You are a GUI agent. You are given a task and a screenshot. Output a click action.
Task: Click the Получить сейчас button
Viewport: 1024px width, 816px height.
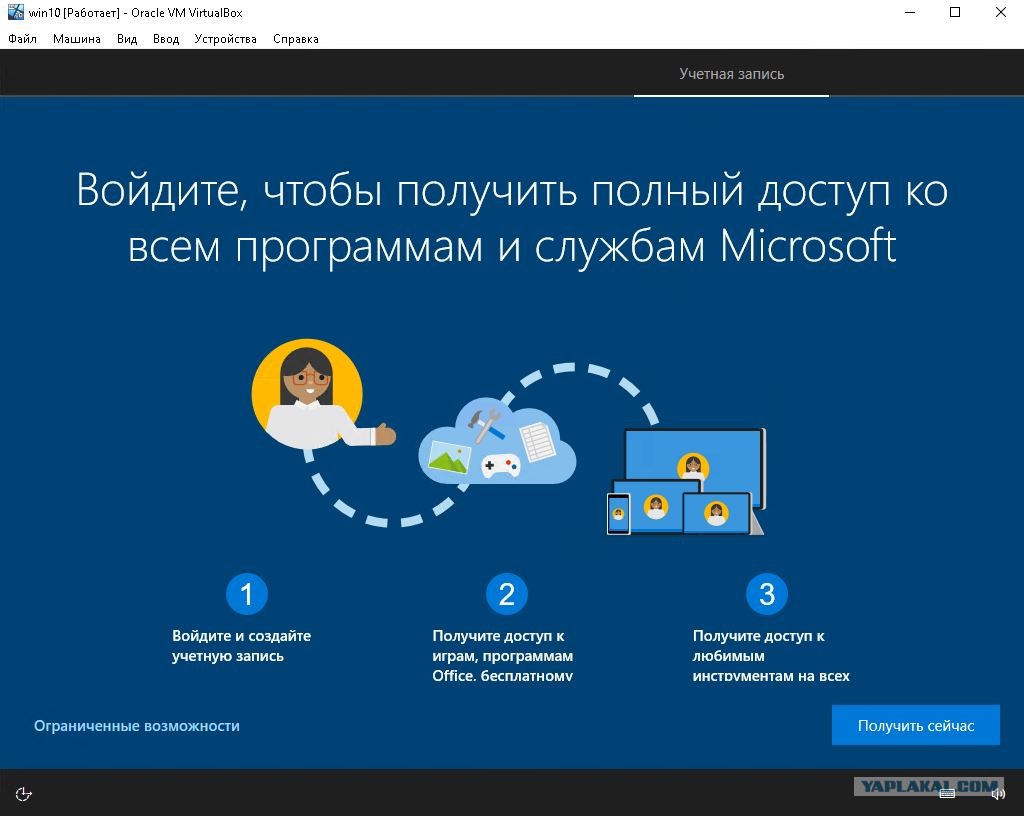pyautogui.click(x=916, y=725)
